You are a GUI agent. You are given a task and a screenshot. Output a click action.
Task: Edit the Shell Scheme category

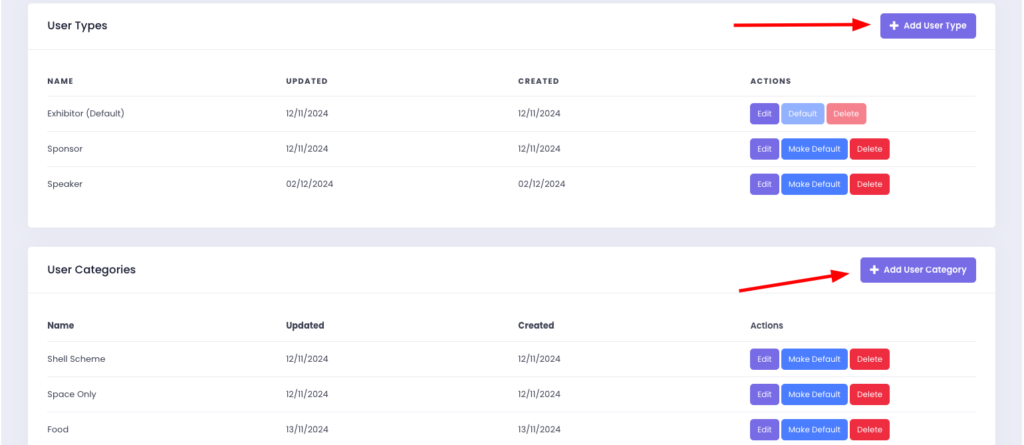[764, 359]
